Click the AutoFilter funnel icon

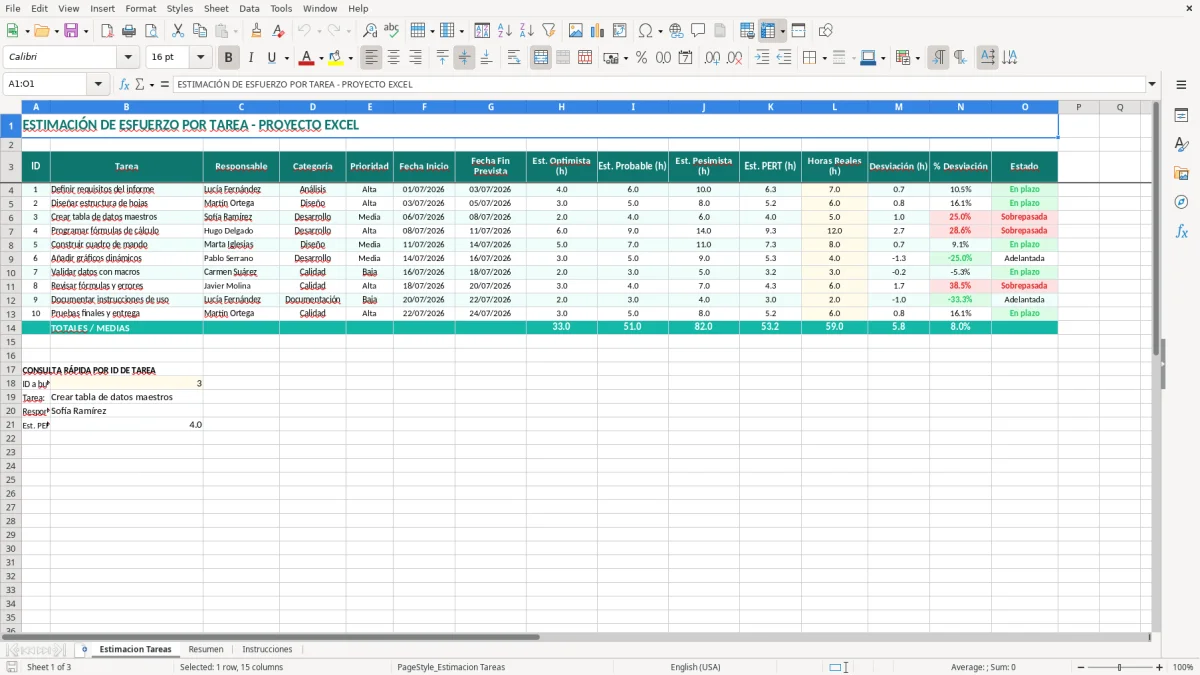(x=549, y=31)
